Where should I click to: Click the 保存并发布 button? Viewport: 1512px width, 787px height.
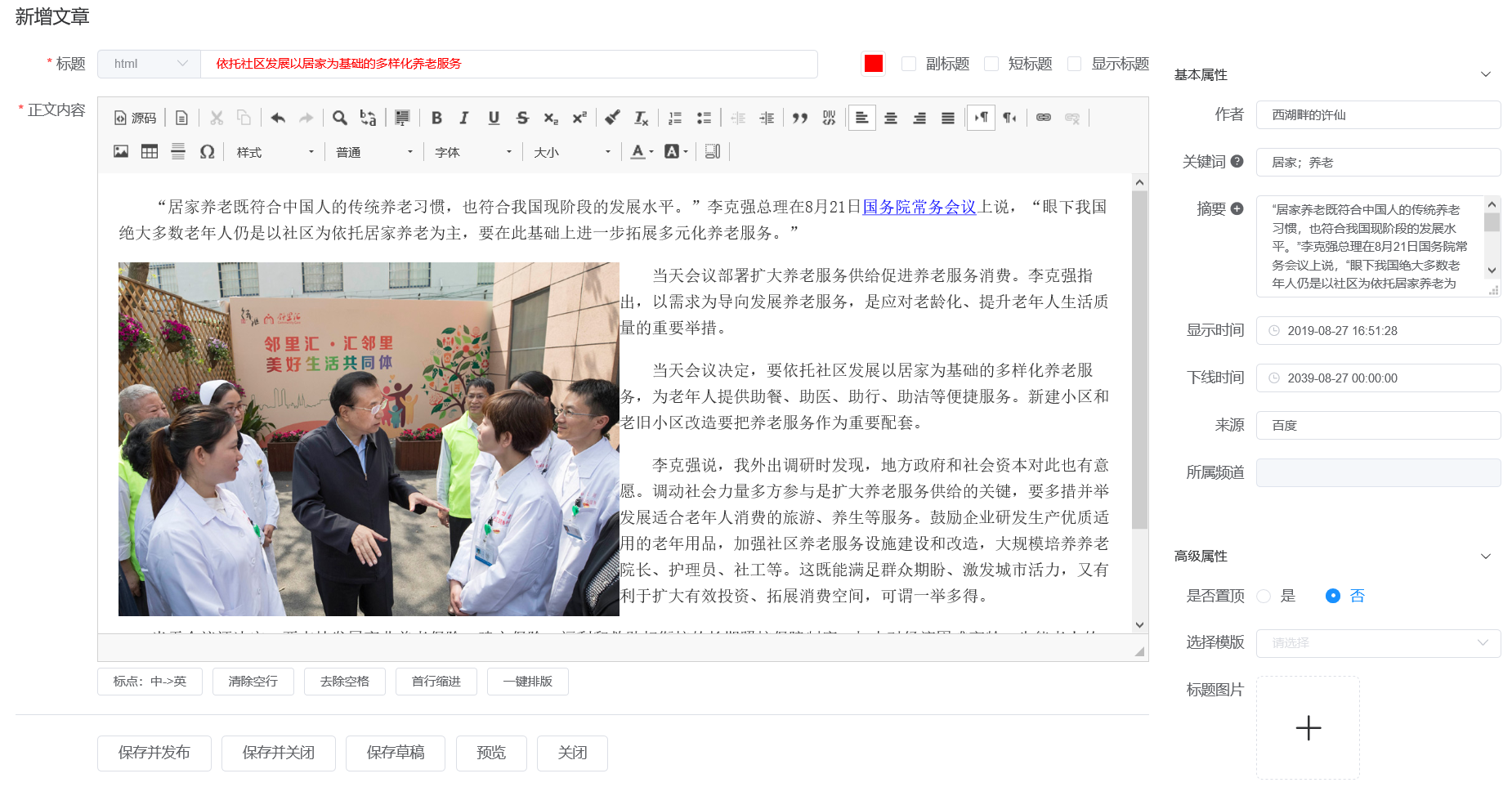[x=154, y=753]
